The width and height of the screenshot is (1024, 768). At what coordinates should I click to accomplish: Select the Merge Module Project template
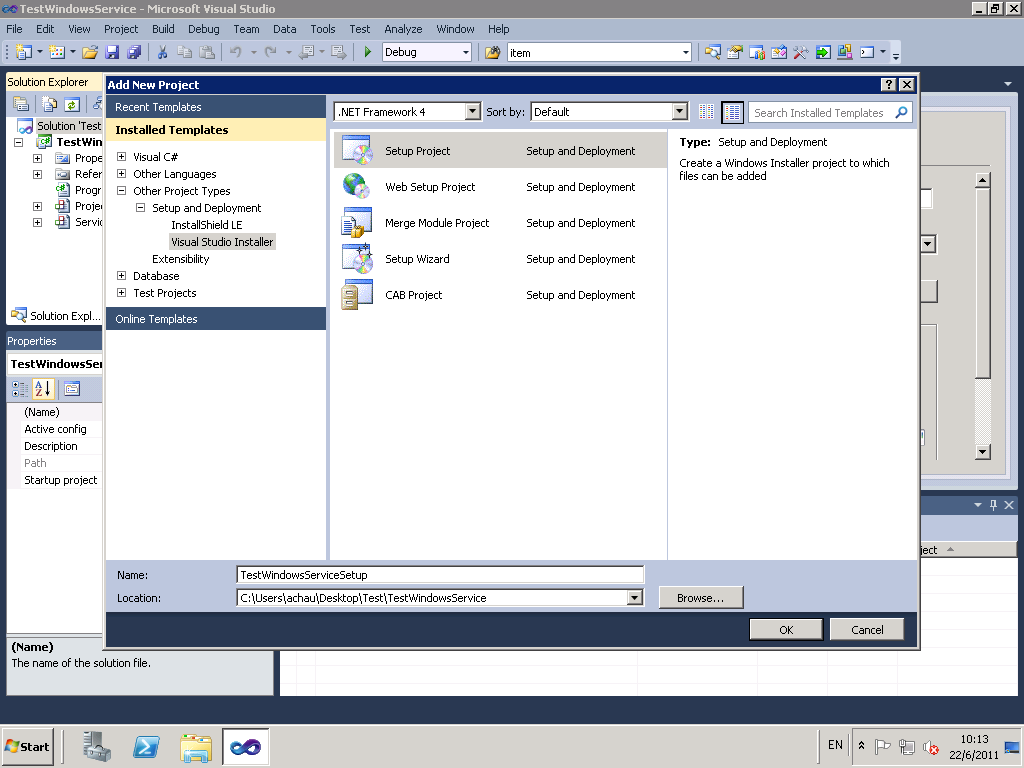(500, 223)
